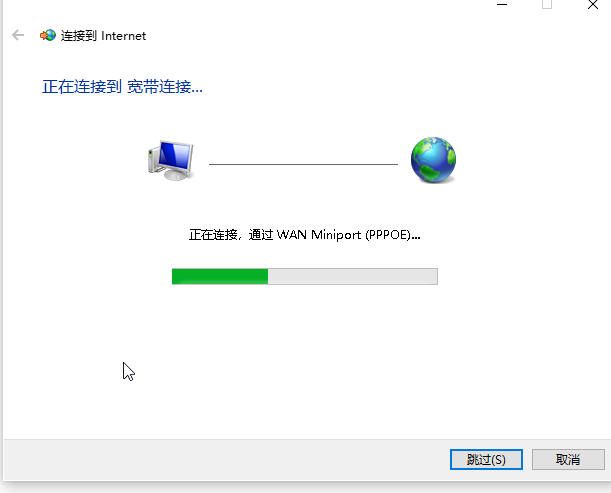Go back using the left arrow
Image resolution: width=611 pixels, height=493 pixels.
(18, 35)
